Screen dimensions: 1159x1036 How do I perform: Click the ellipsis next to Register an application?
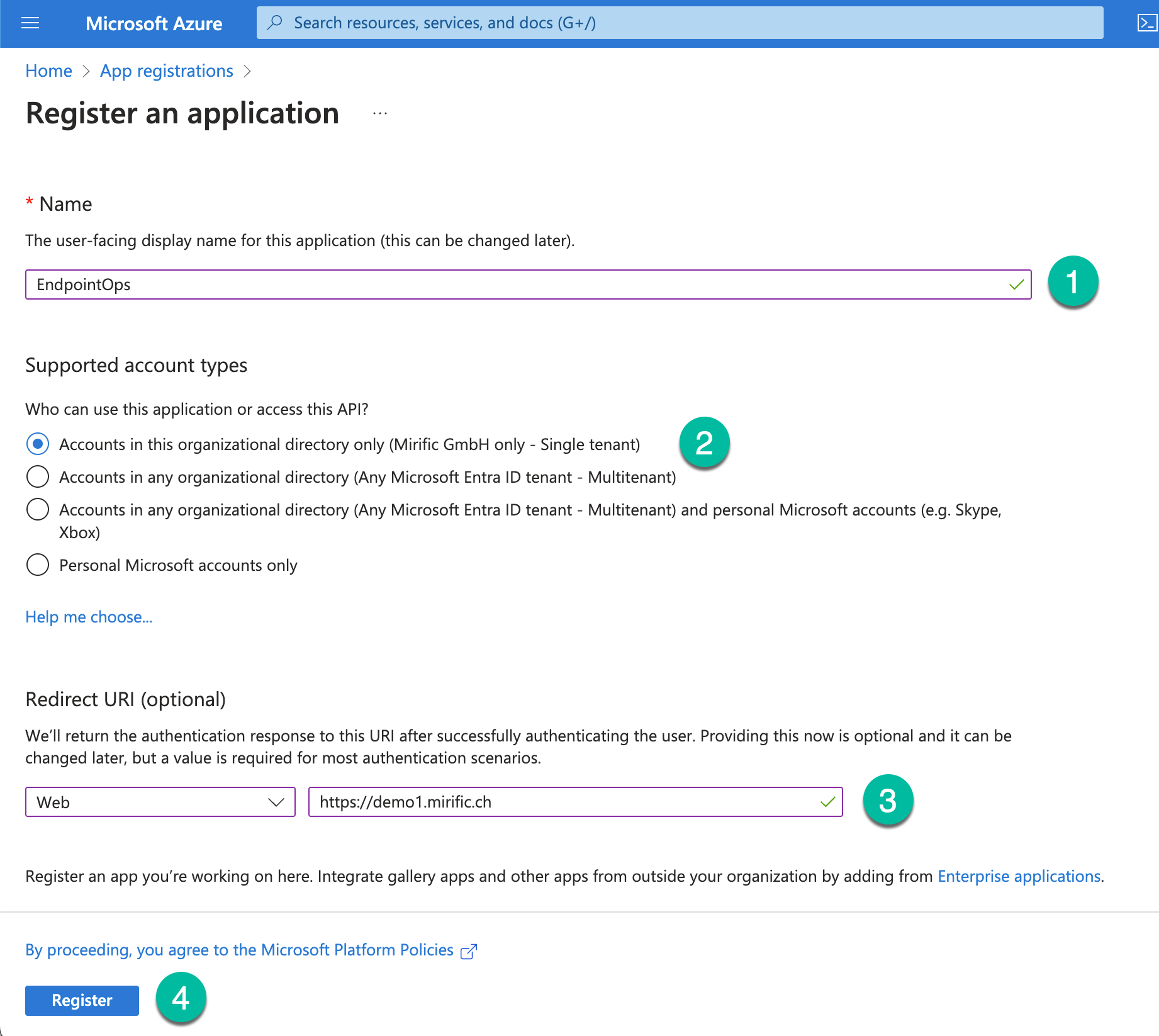coord(379,114)
